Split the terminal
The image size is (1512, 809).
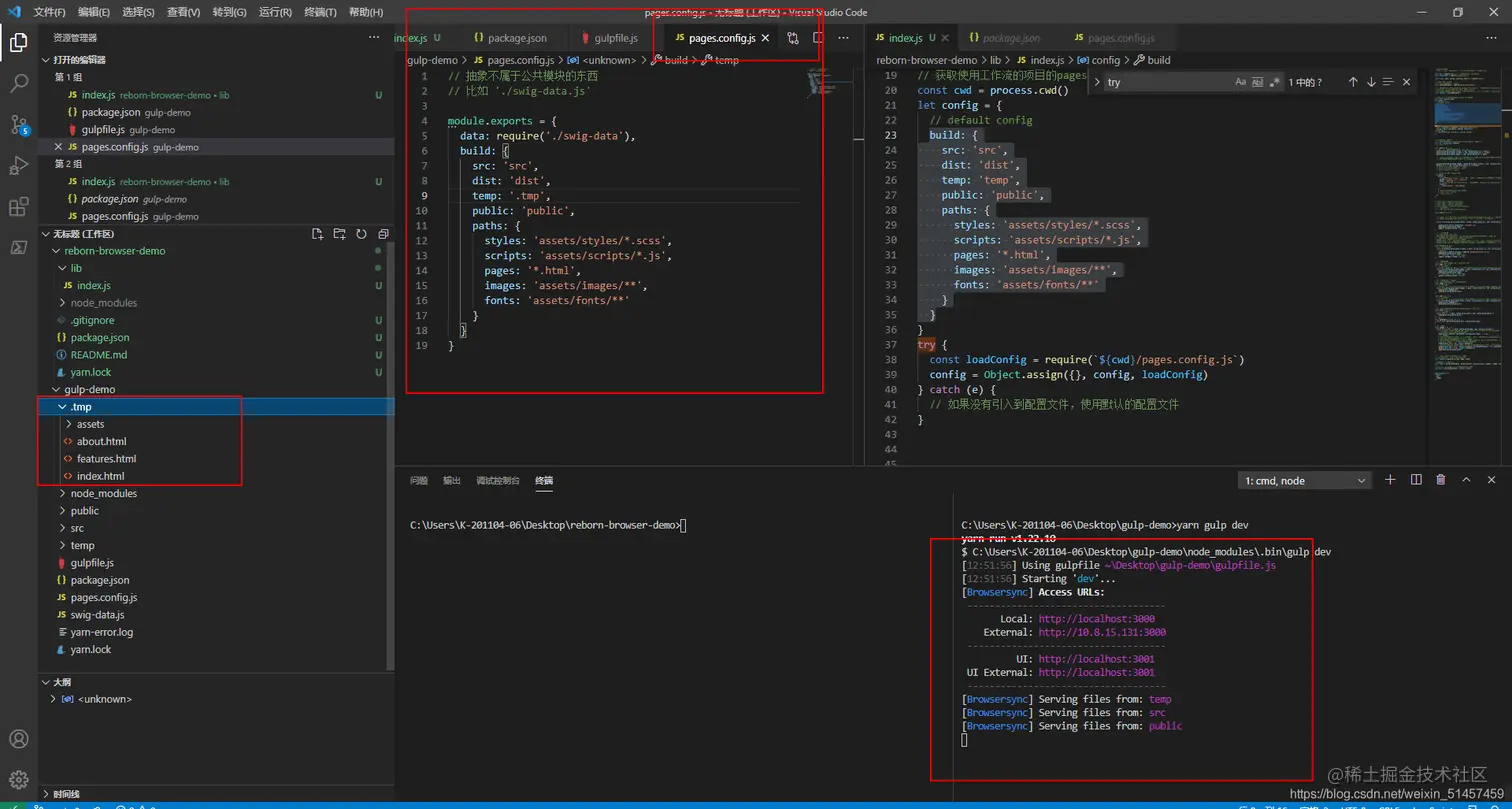point(1416,480)
